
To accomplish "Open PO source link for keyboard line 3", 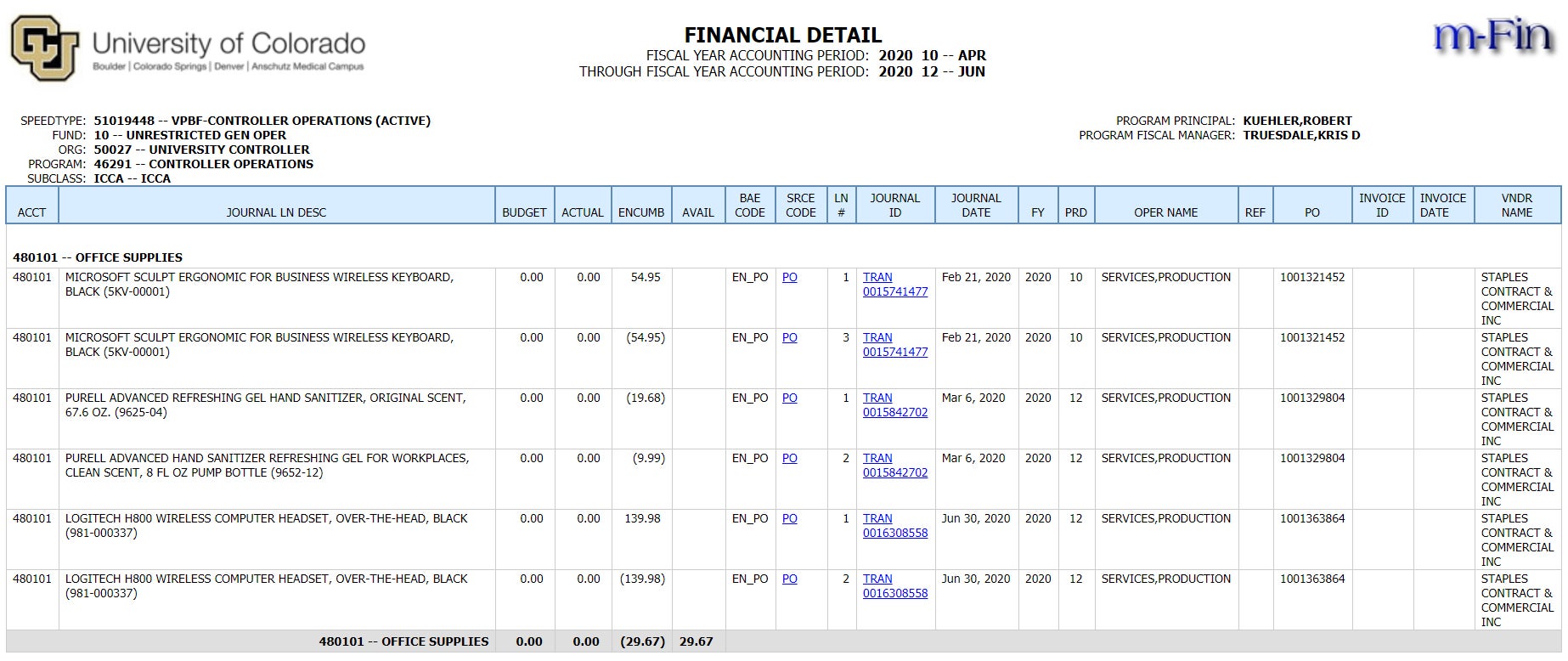I will [789, 337].
